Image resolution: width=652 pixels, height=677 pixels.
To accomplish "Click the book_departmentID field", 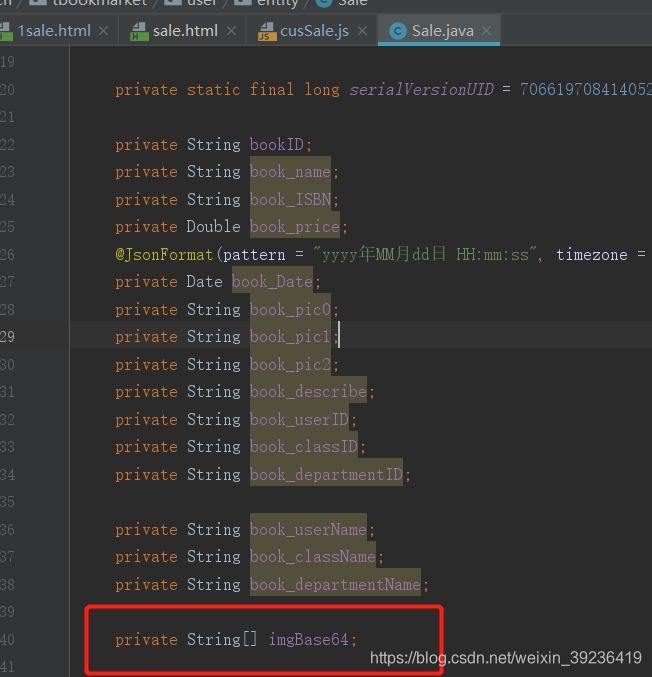I will (x=326, y=475).
